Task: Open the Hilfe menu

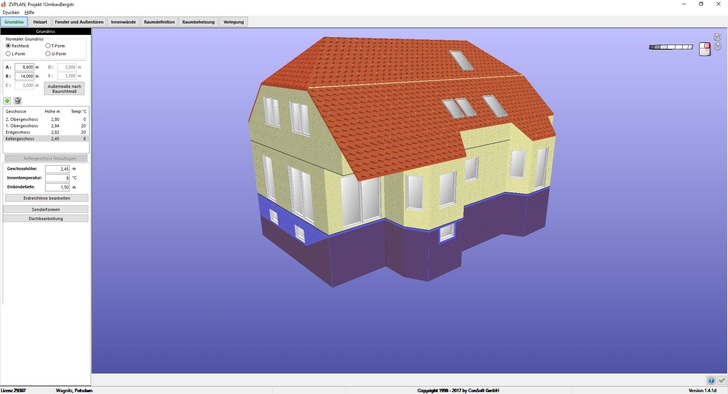Action: [x=29, y=13]
